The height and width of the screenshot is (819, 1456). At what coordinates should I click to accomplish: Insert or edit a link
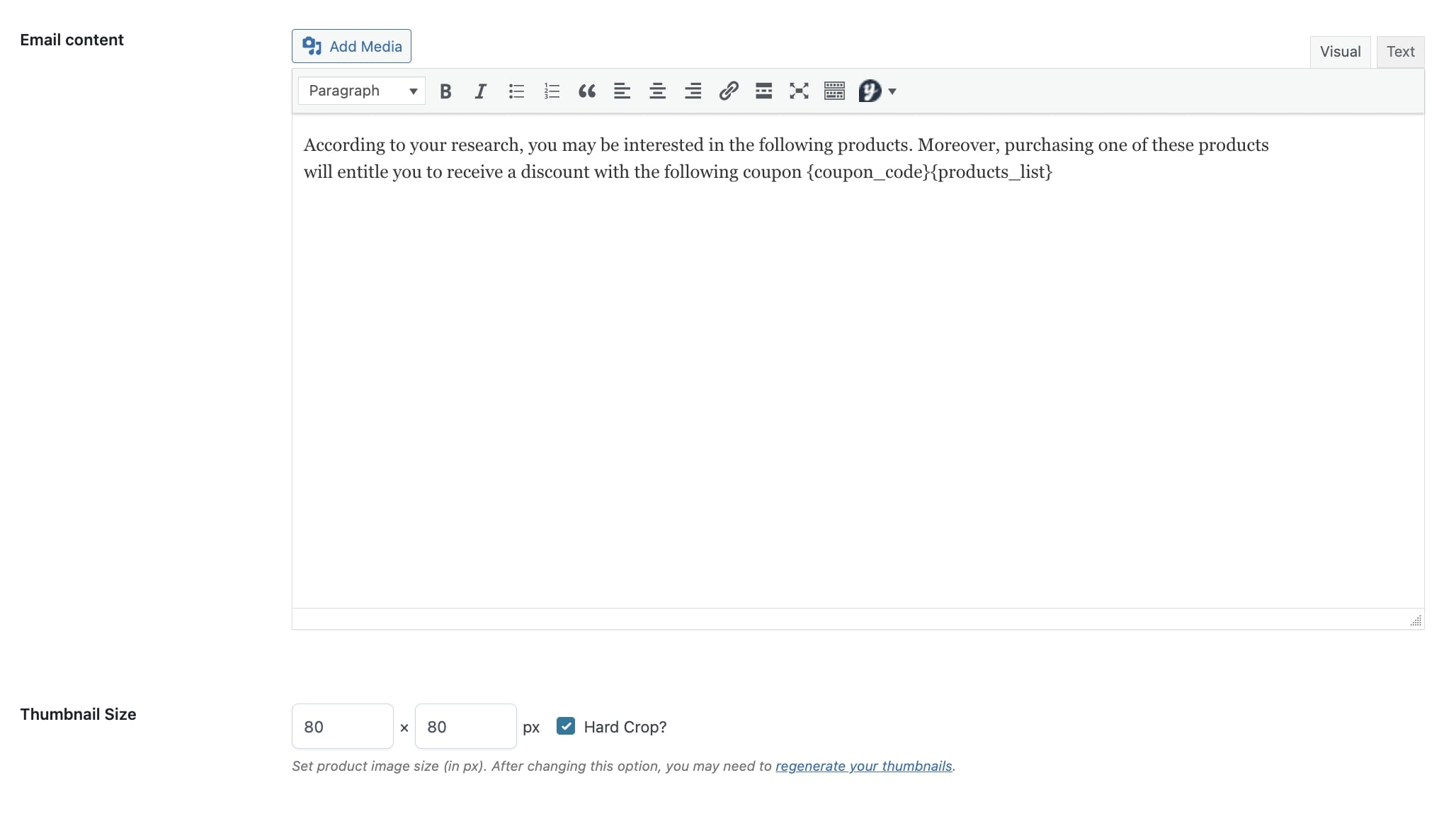(729, 91)
